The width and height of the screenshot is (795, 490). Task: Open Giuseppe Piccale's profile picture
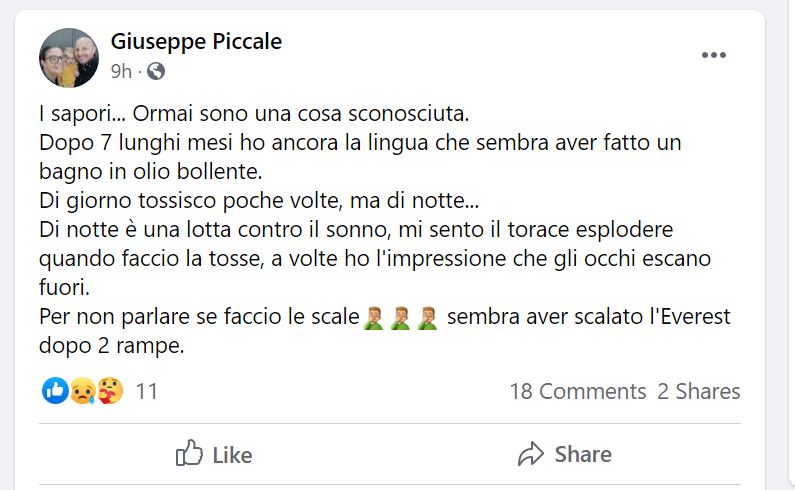tap(69, 57)
